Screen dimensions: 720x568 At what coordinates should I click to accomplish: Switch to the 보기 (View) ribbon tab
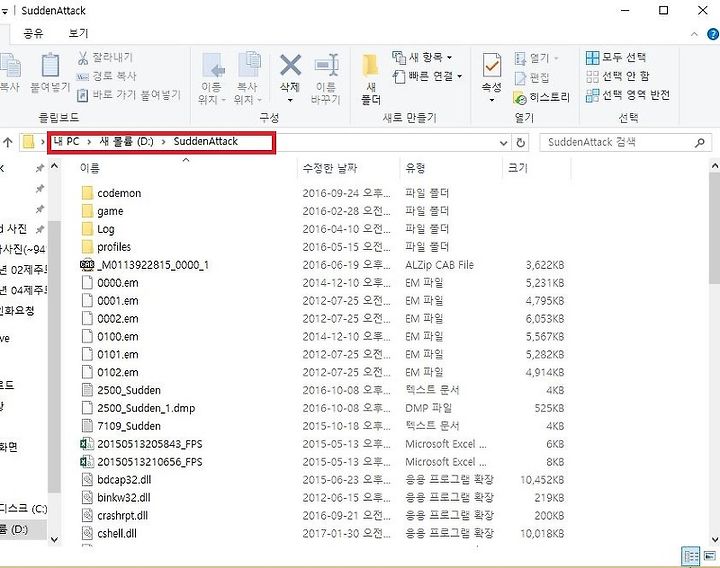click(x=78, y=33)
